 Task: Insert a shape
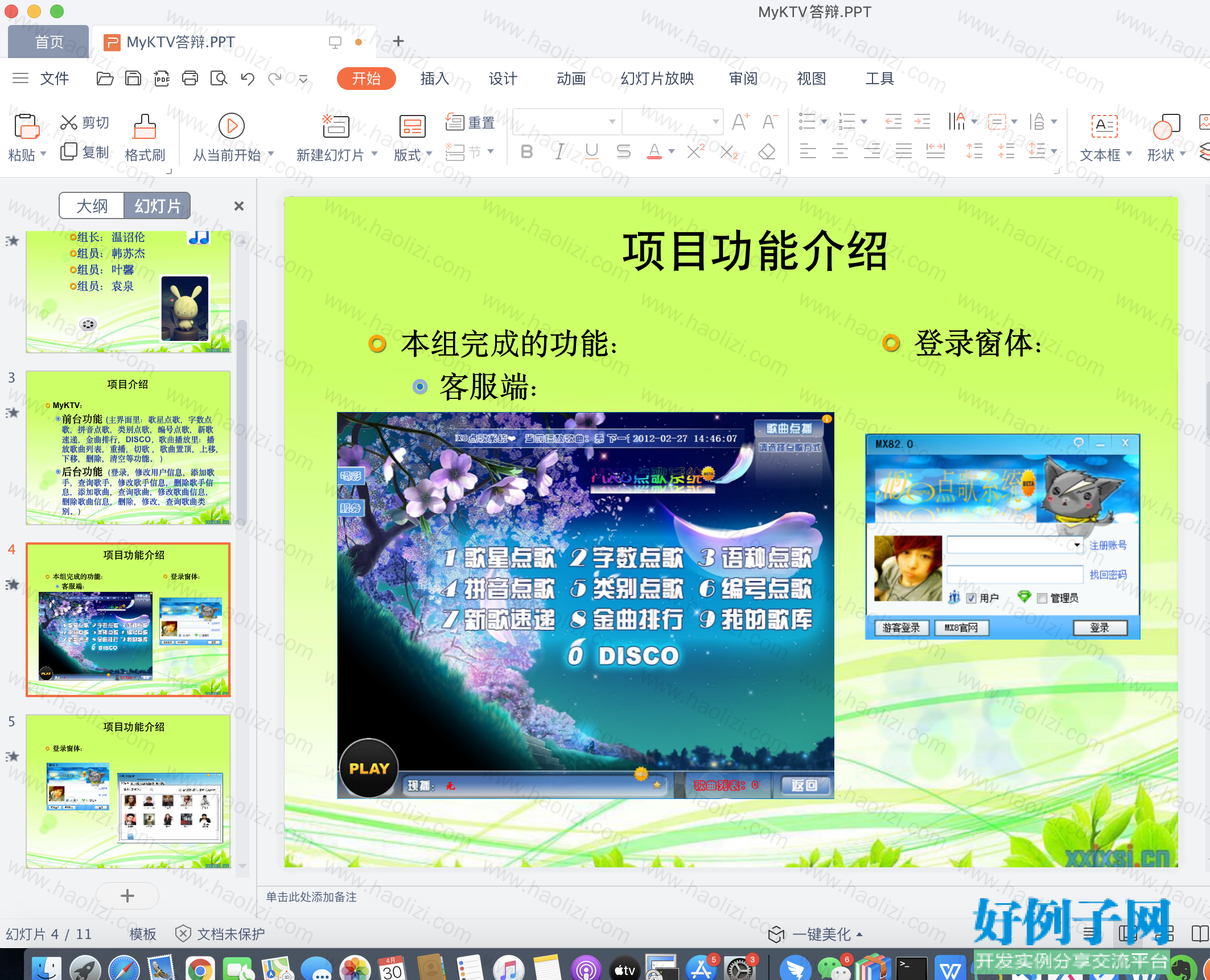point(1166,126)
